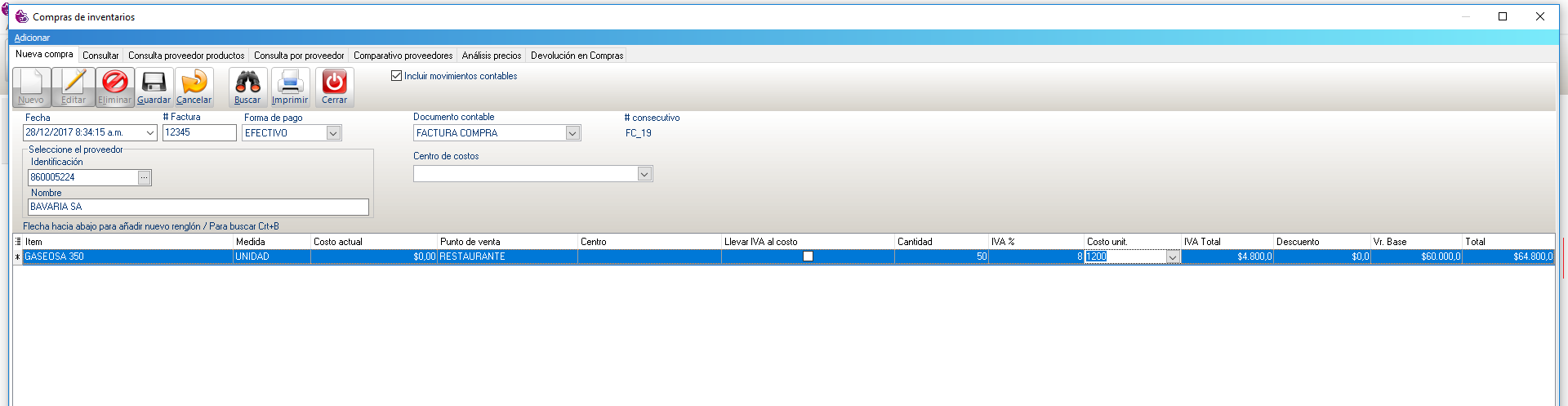The width and height of the screenshot is (1568, 406).
Task: Expand the Forma de pago dropdown
Action: click(x=333, y=133)
